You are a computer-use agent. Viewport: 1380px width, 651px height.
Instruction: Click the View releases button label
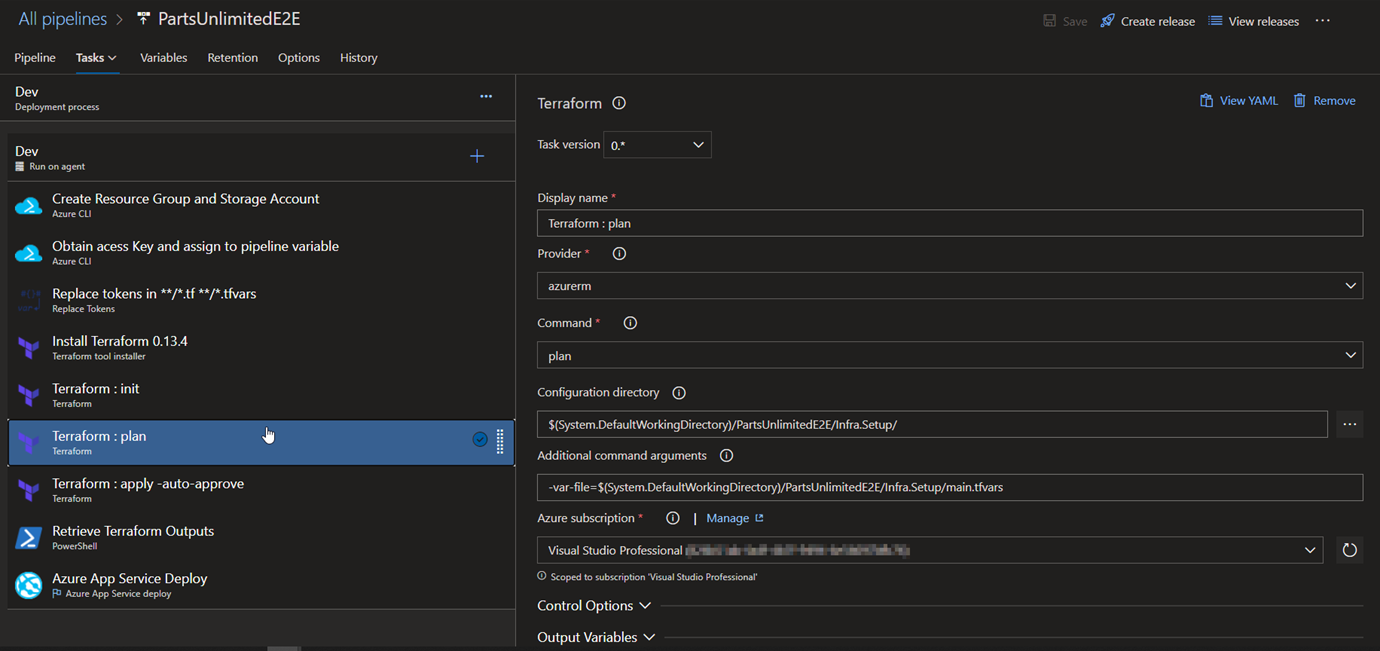tap(1264, 21)
